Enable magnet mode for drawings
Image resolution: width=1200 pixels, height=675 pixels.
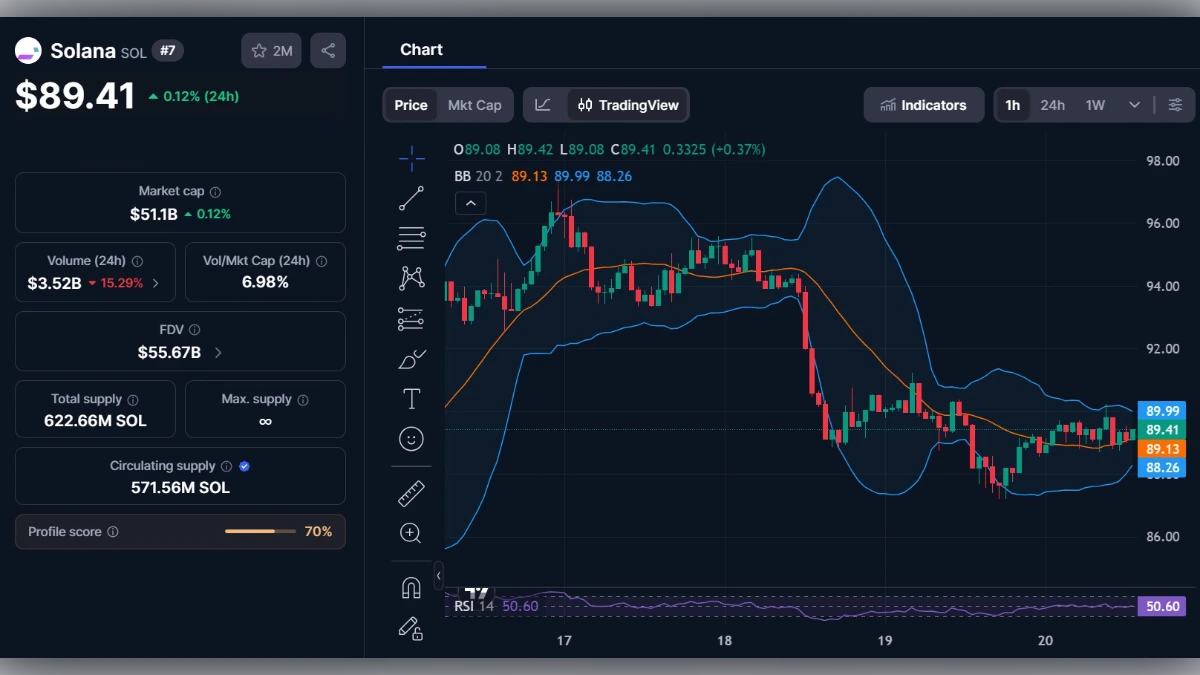coord(411,587)
